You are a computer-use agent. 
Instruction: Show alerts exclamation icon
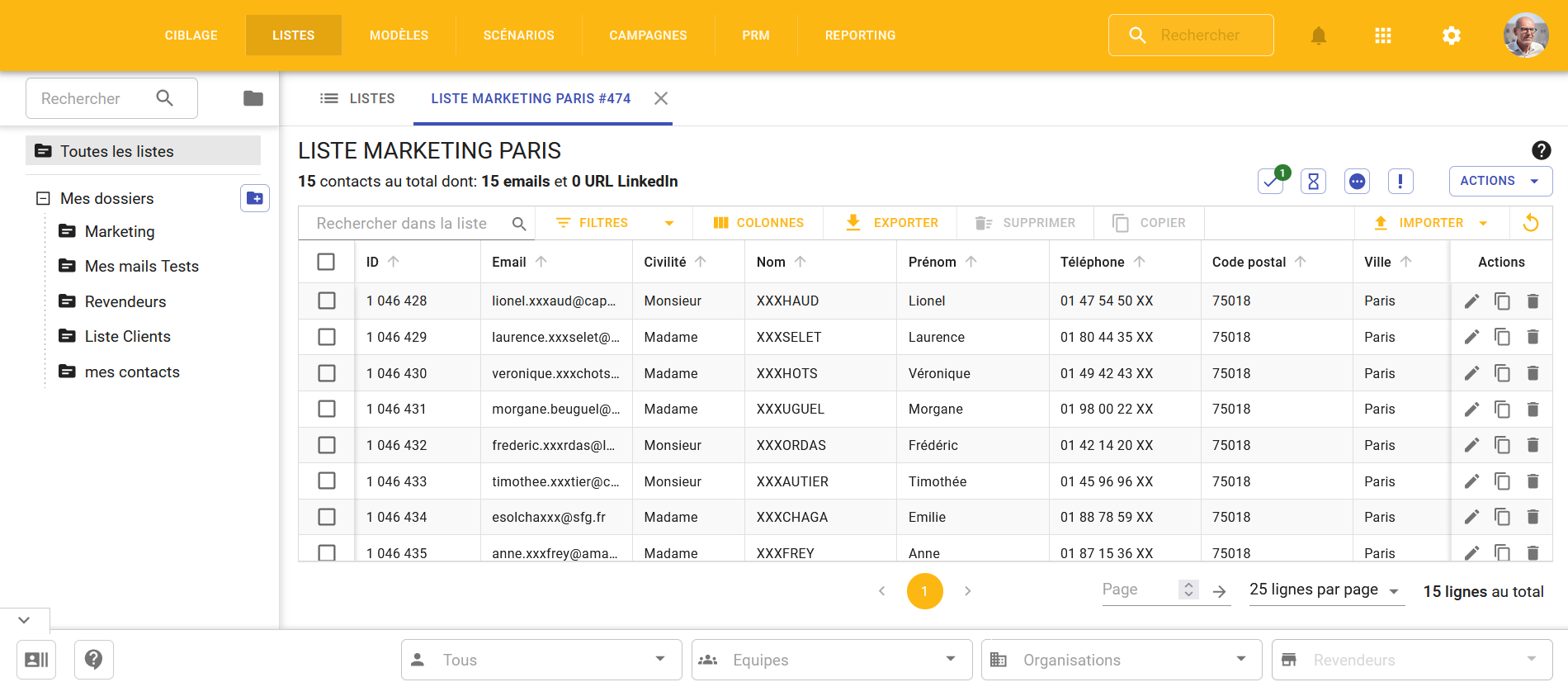pyautogui.click(x=1400, y=181)
